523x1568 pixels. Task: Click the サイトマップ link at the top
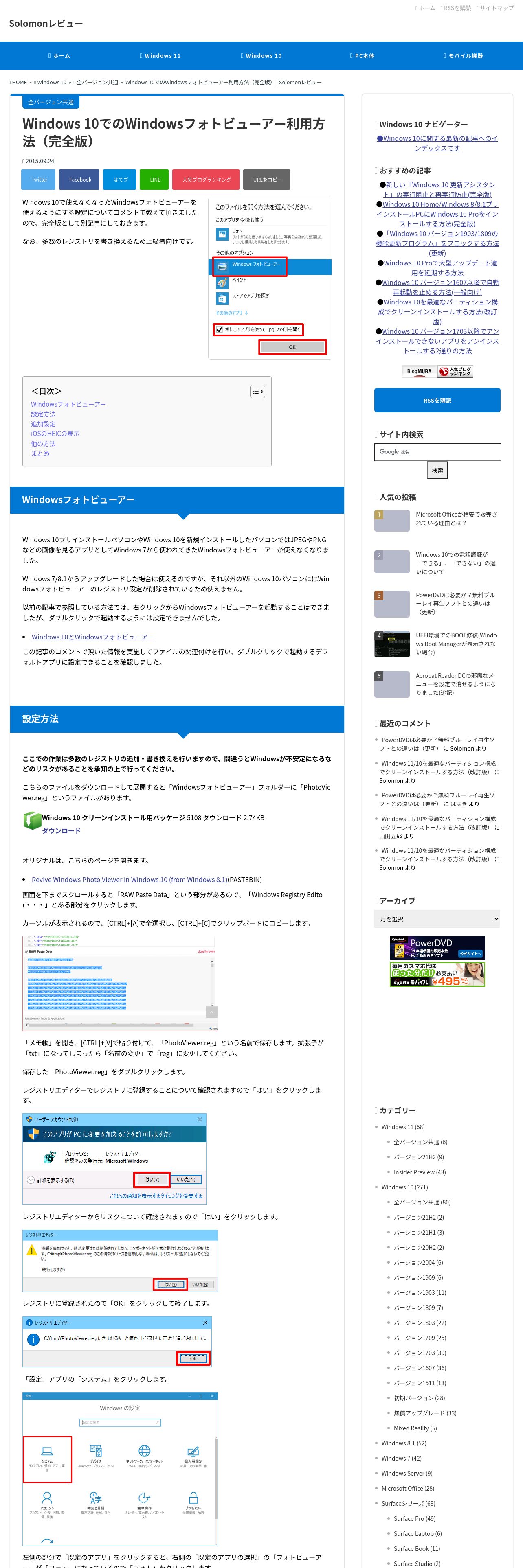(495, 8)
